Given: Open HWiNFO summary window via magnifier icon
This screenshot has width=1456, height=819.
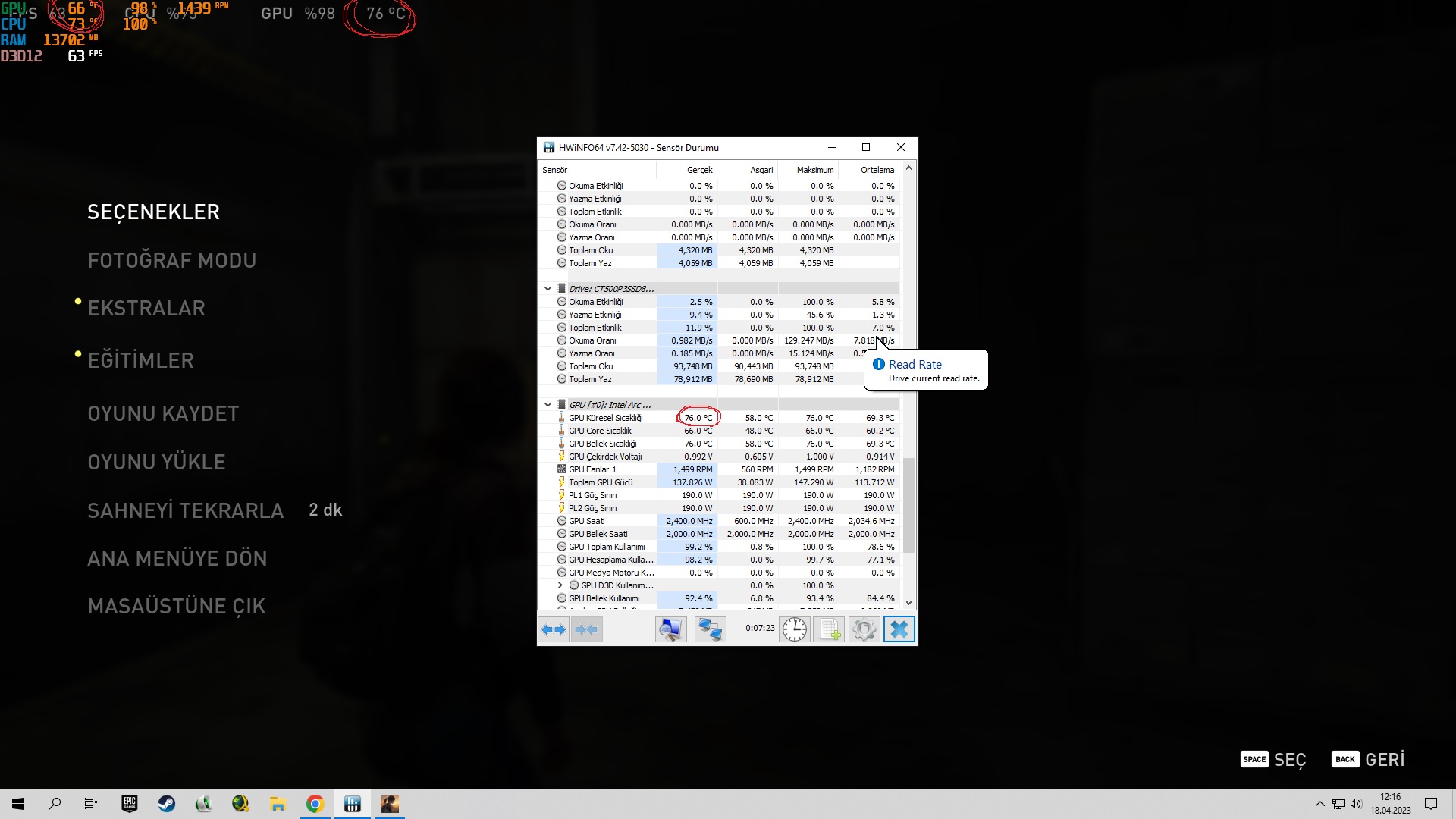Looking at the screenshot, I should click(x=670, y=629).
